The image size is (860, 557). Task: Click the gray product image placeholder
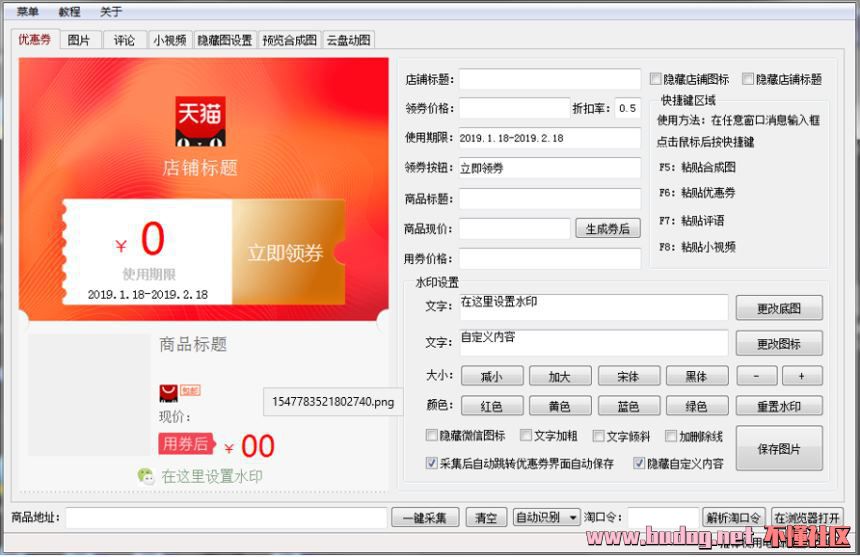(x=89, y=395)
